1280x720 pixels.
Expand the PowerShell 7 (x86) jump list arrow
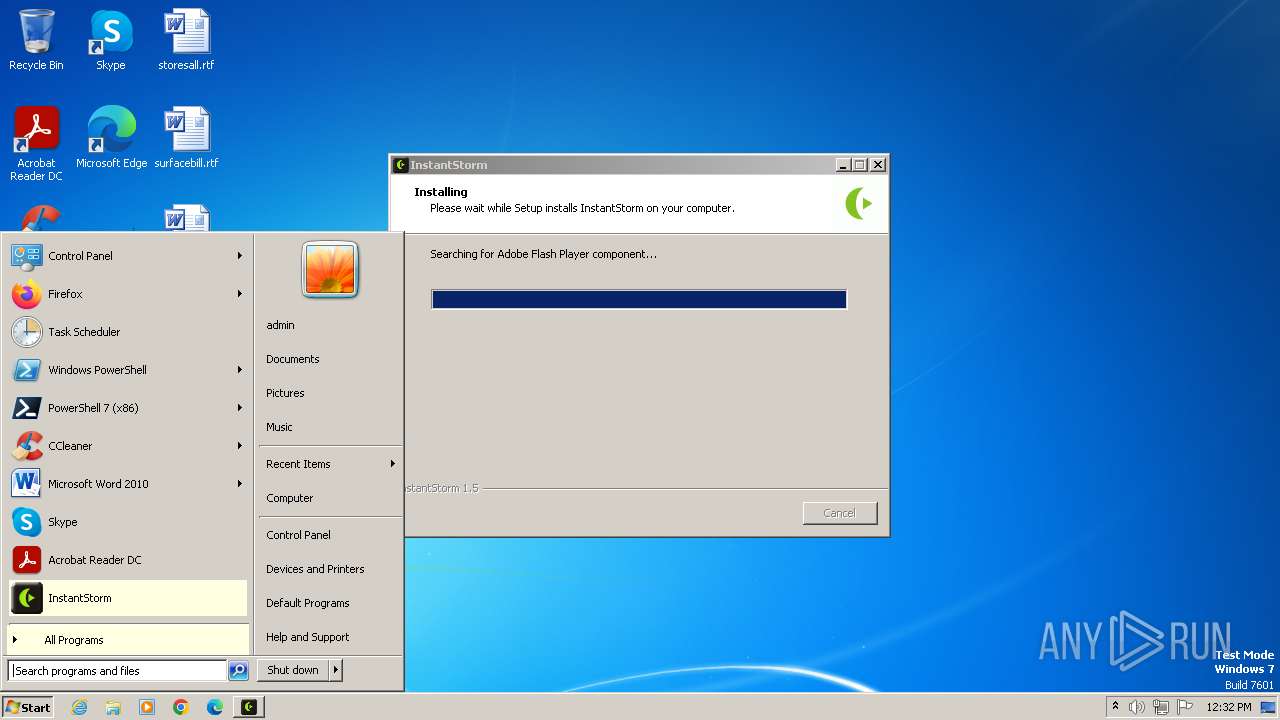(240, 408)
